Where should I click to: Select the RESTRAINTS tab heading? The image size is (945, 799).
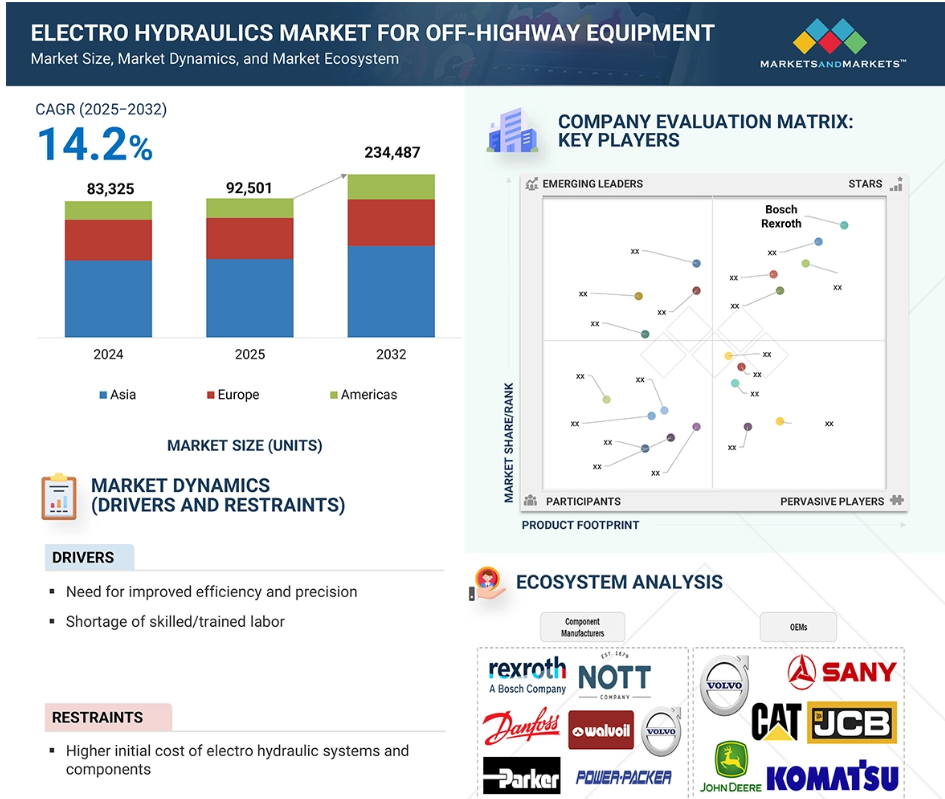pyautogui.click(x=108, y=717)
